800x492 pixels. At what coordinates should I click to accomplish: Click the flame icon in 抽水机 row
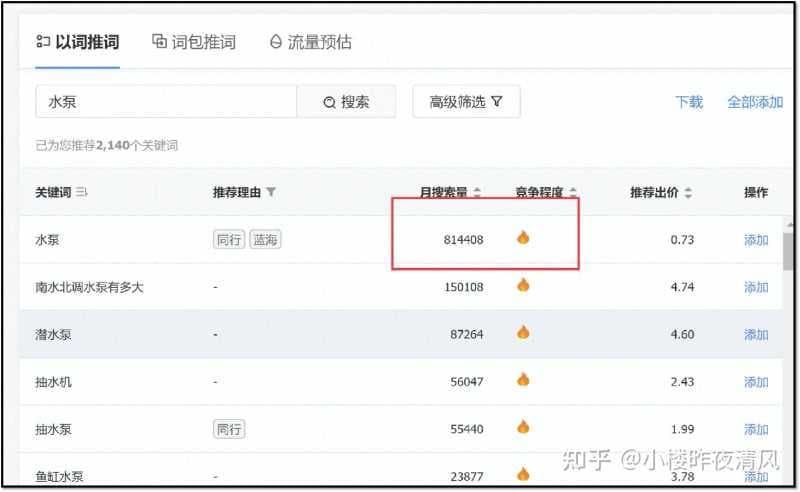523,380
